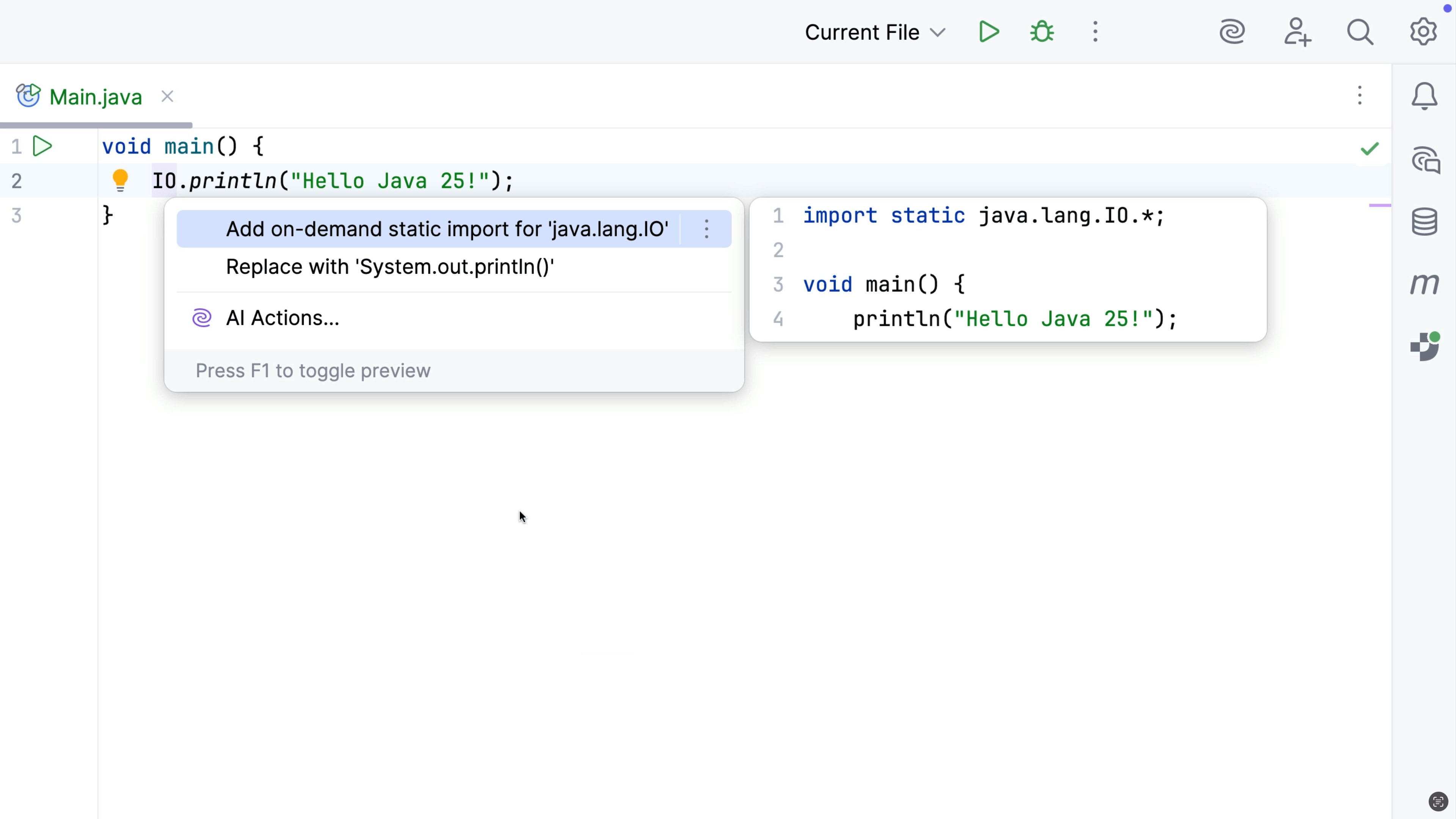The height and width of the screenshot is (819, 1456).
Task: Start debugging with the bug icon
Action: 1042,32
